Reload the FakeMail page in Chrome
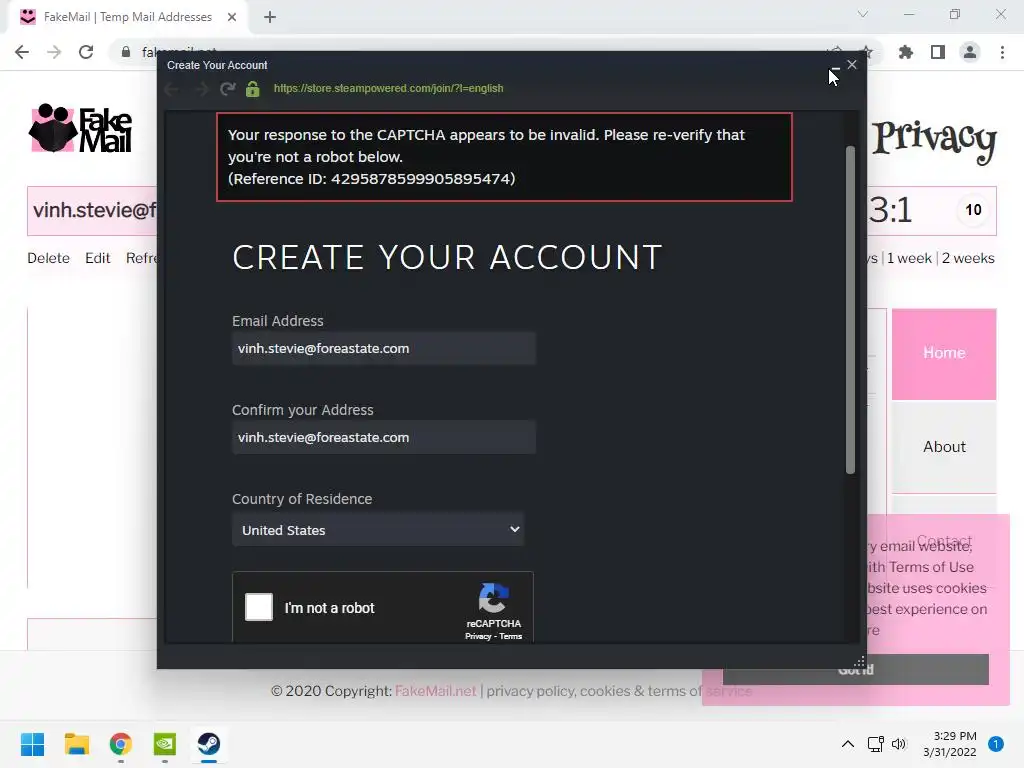The height and width of the screenshot is (768, 1024). coord(86,52)
